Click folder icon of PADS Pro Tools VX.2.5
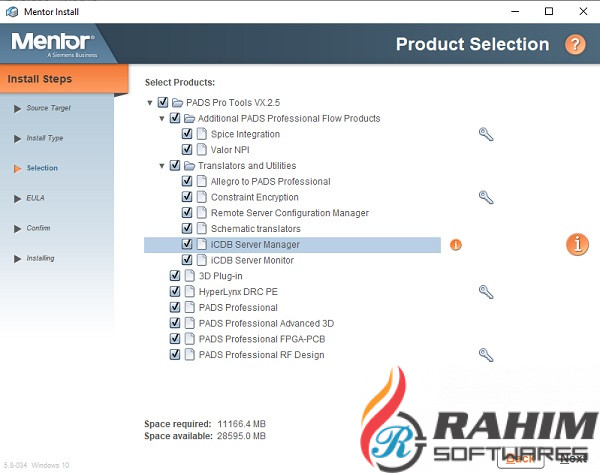Screen dimensions: 600x473 [x=177, y=103]
